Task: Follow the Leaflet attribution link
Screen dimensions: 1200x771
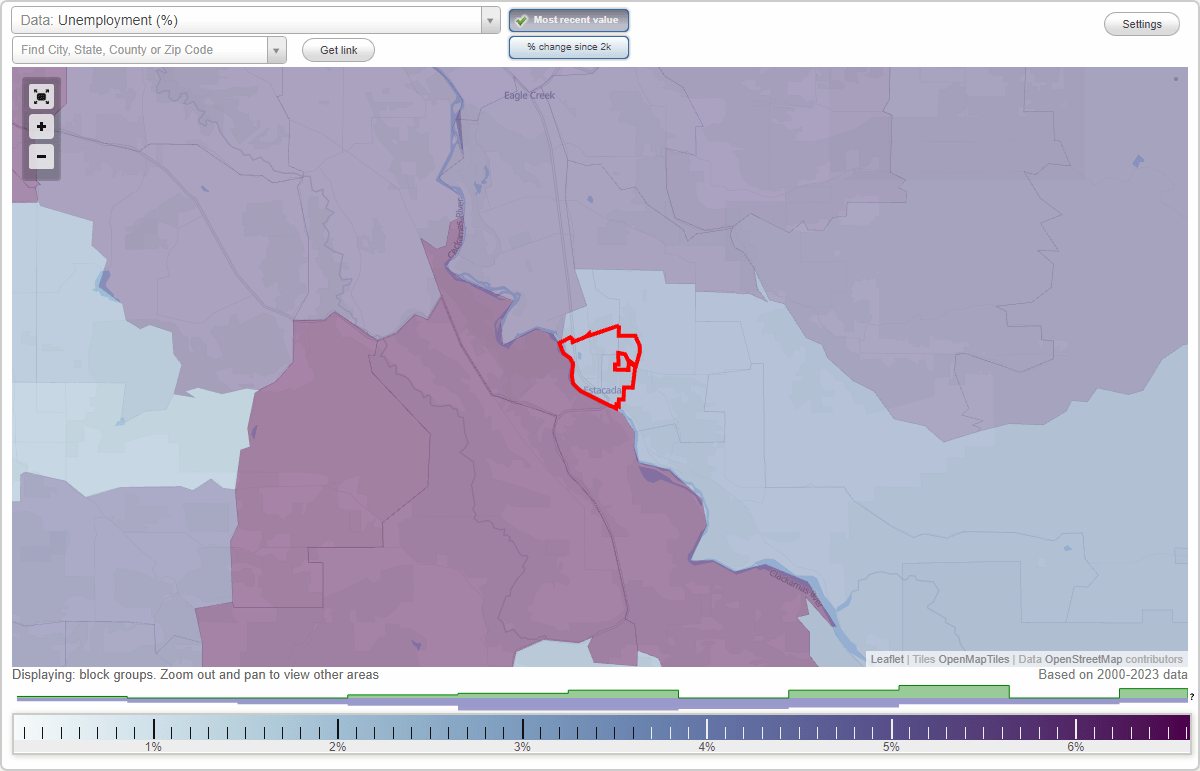Action: [886, 659]
